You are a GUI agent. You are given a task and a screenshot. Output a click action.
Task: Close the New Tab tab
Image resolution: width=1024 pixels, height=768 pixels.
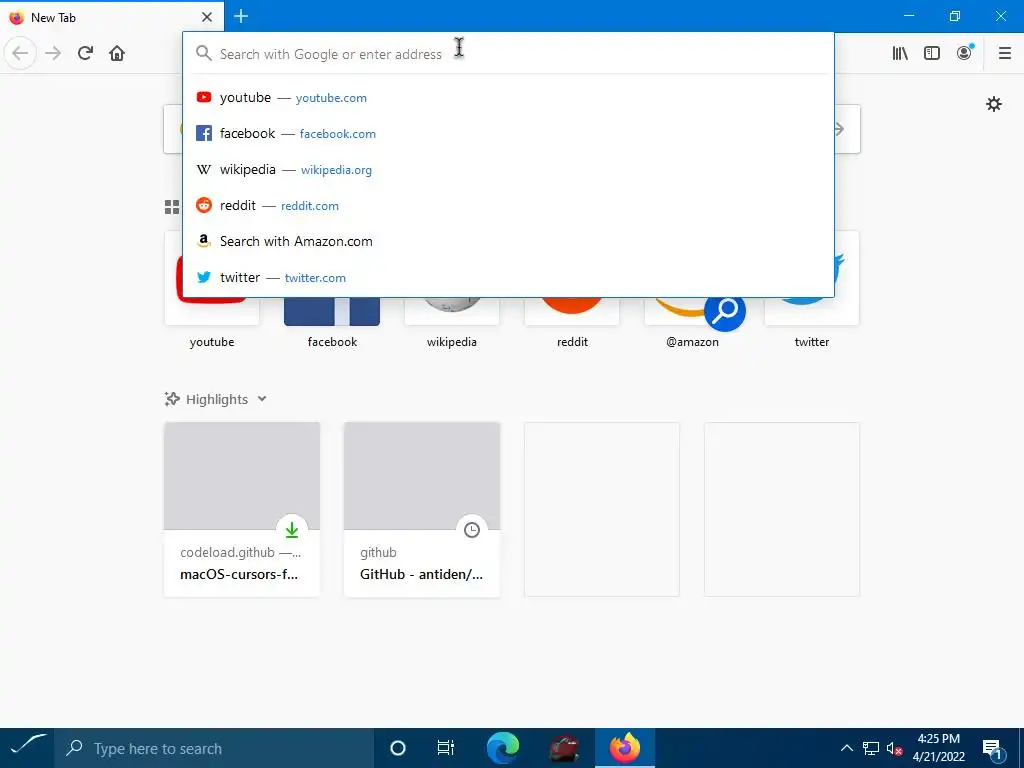point(207,17)
